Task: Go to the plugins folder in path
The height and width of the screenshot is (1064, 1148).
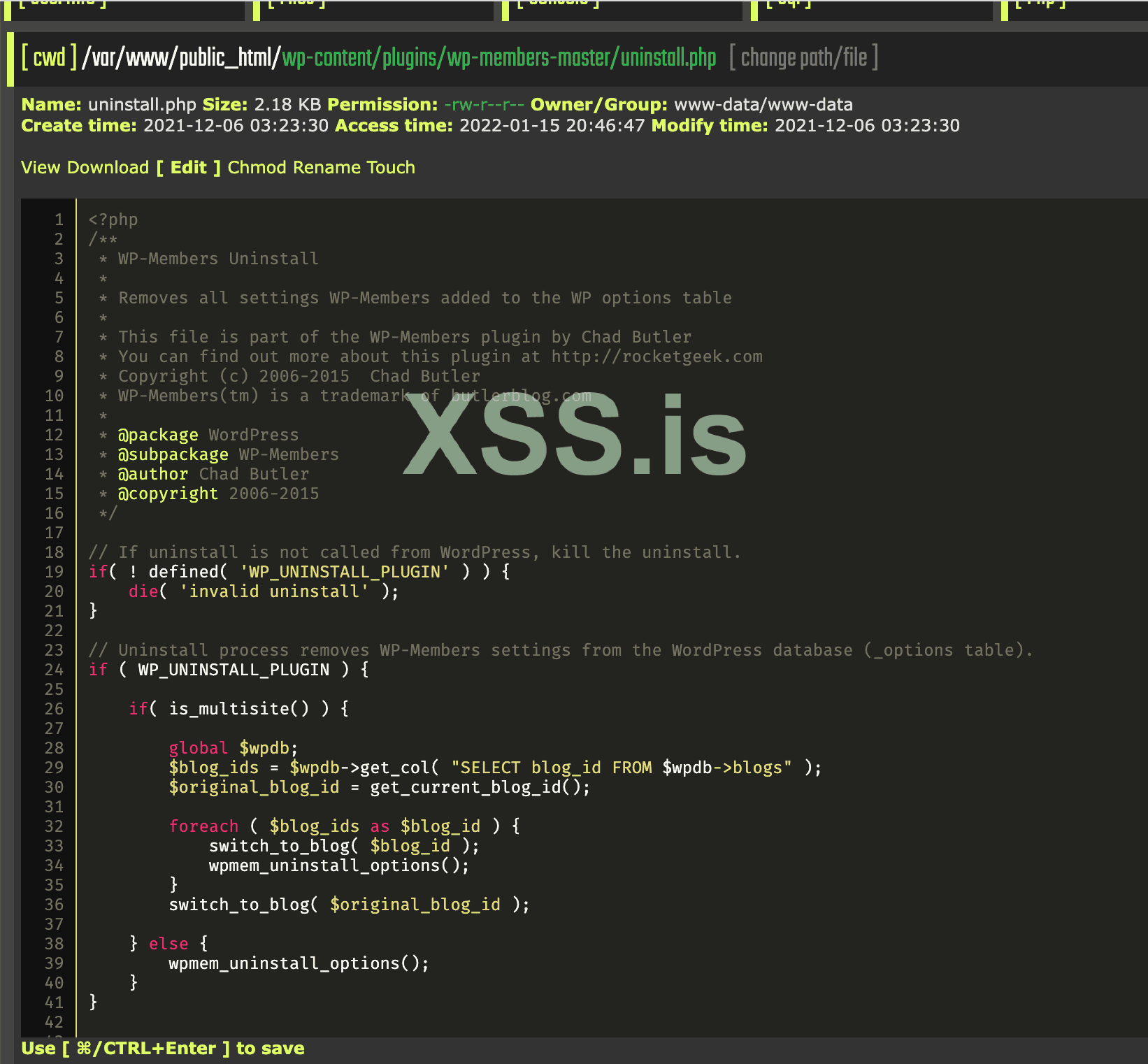Action: pyautogui.click(x=410, y=57)
